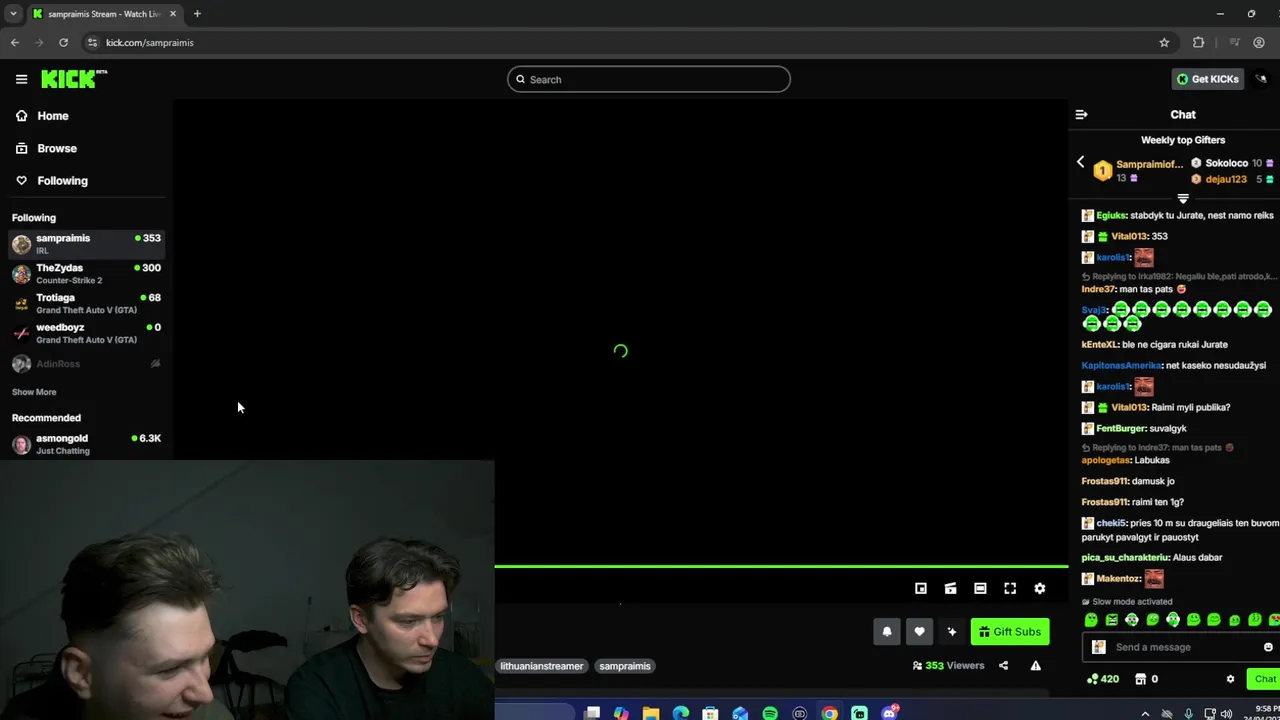
Task: Show hidden system tray icons chevron
Action: (x=1145, y=713)
